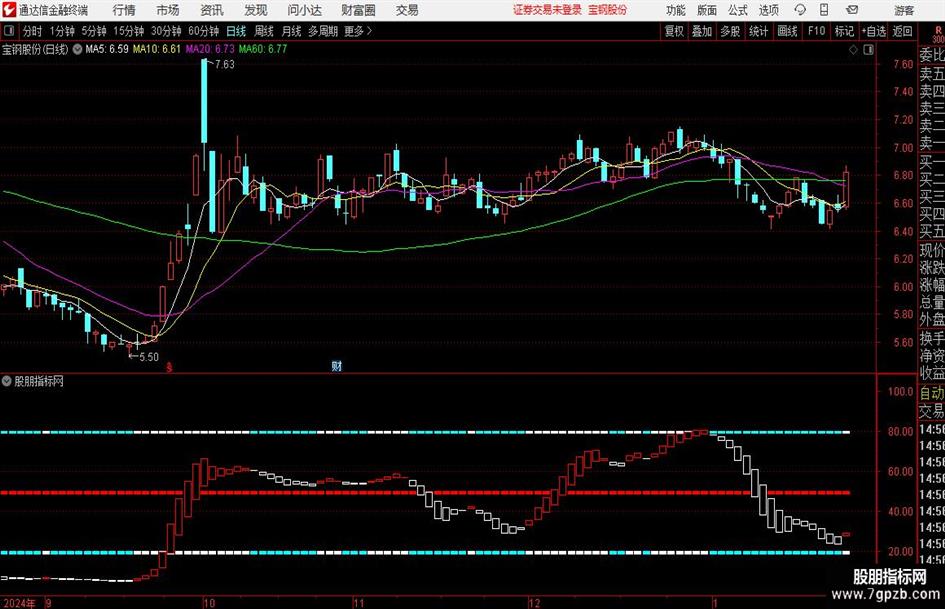Click the 80.00 indicator axis label
Screen dimensions: 945x609
click(900, 432)
